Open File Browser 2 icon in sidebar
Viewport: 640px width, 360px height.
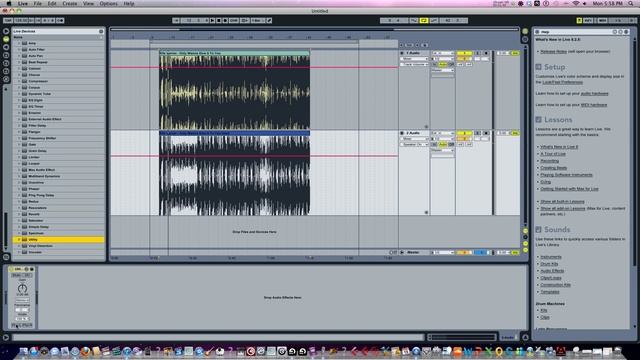[6, 63]
